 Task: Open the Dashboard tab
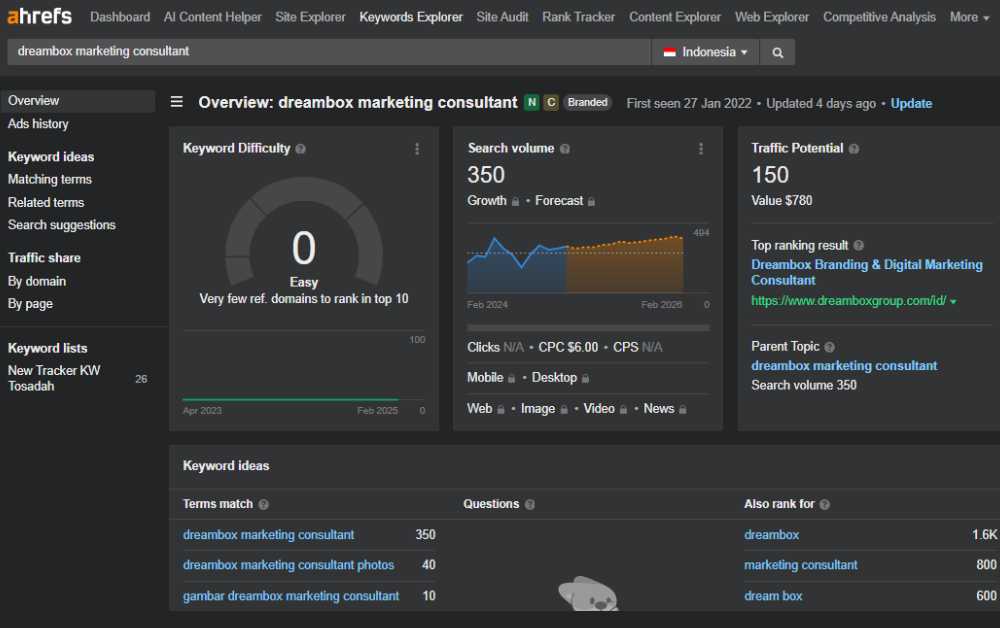point(120,17)
